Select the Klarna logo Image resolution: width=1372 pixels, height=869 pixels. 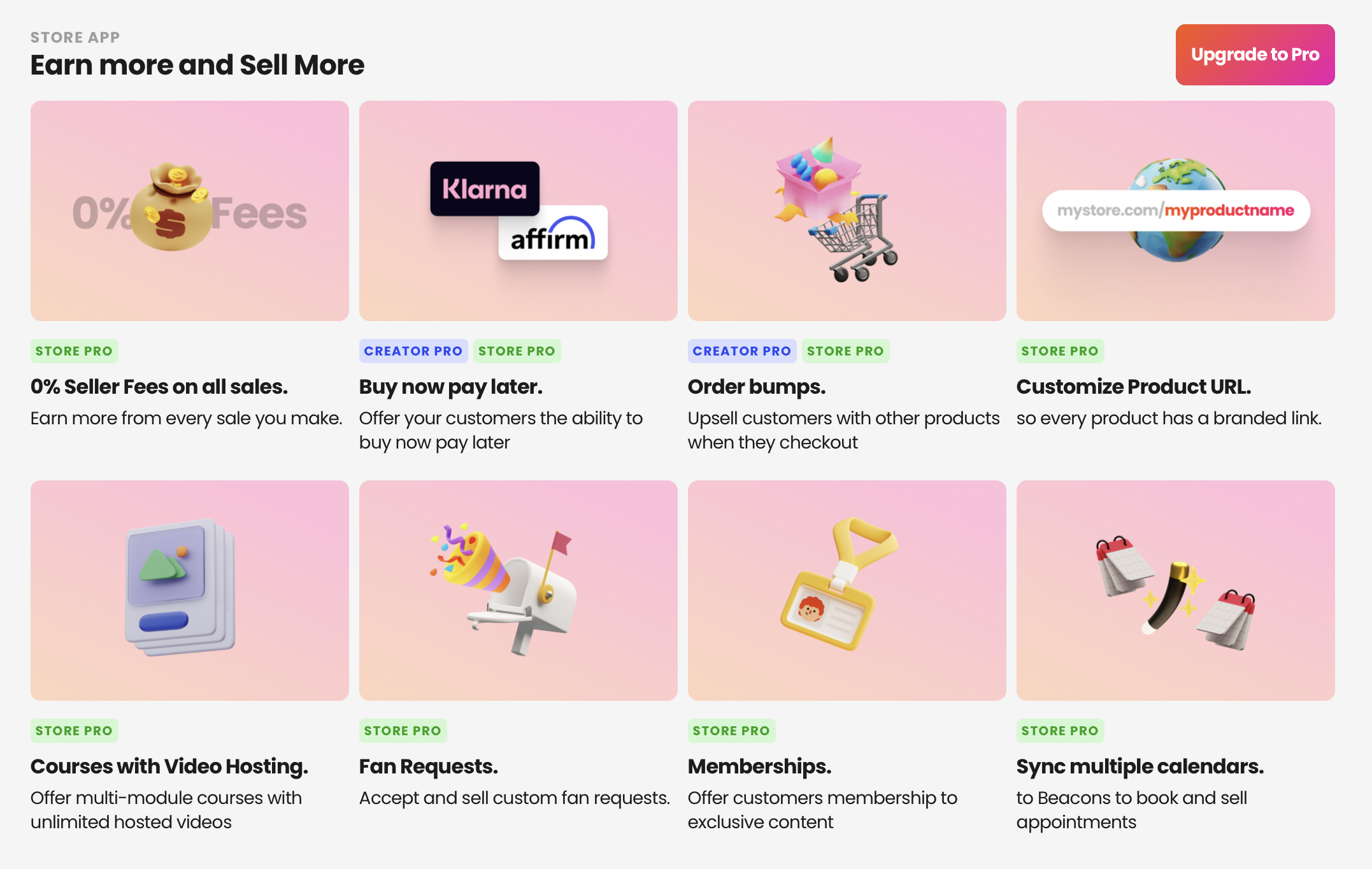[485, 189]
